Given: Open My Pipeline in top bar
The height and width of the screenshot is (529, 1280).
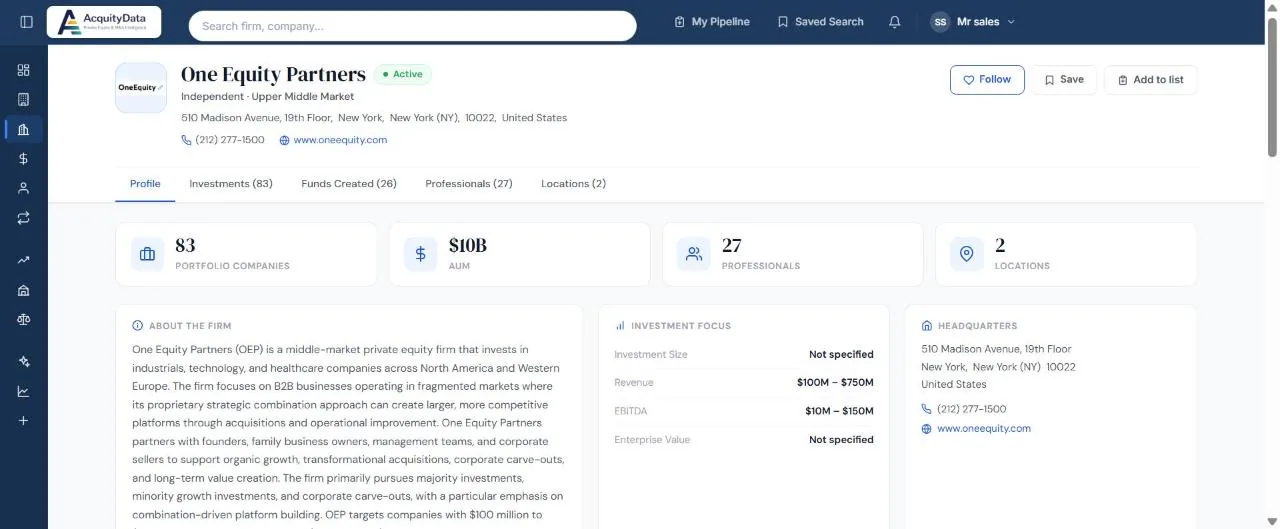Looking at the screenshot, I should [x=712, y=22].
